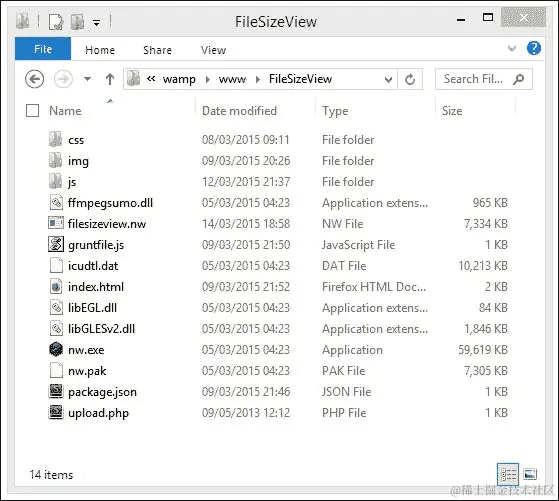The height and width of the screenshot is (501, 559).
Task: Sort by the Size column header
Action: [x=452, y=111]
